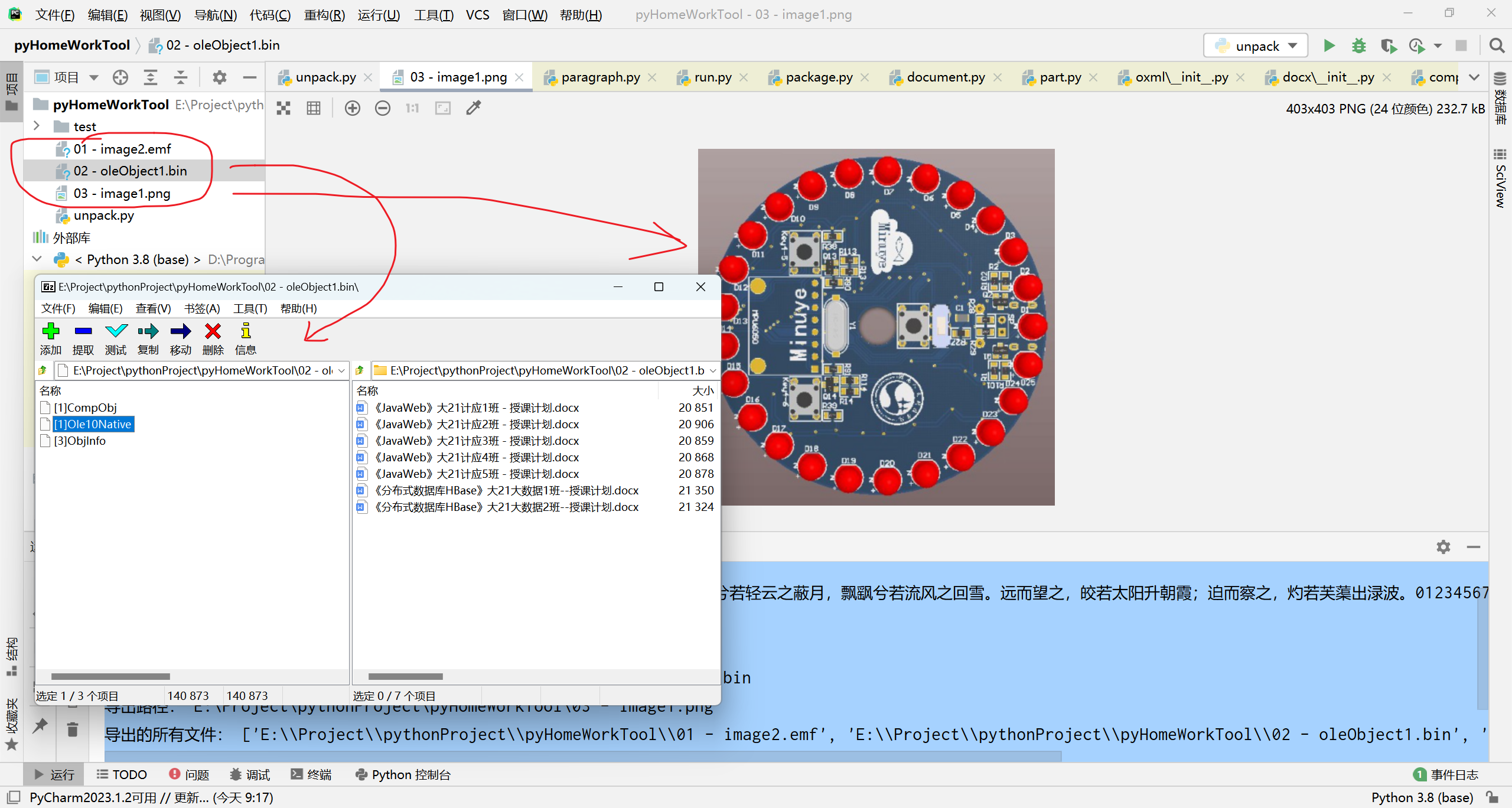Open Python 3.8 (base) interpreter selector in status bar
The height and width of the screenshot is (808, 1512).
tap(1422, 797)
